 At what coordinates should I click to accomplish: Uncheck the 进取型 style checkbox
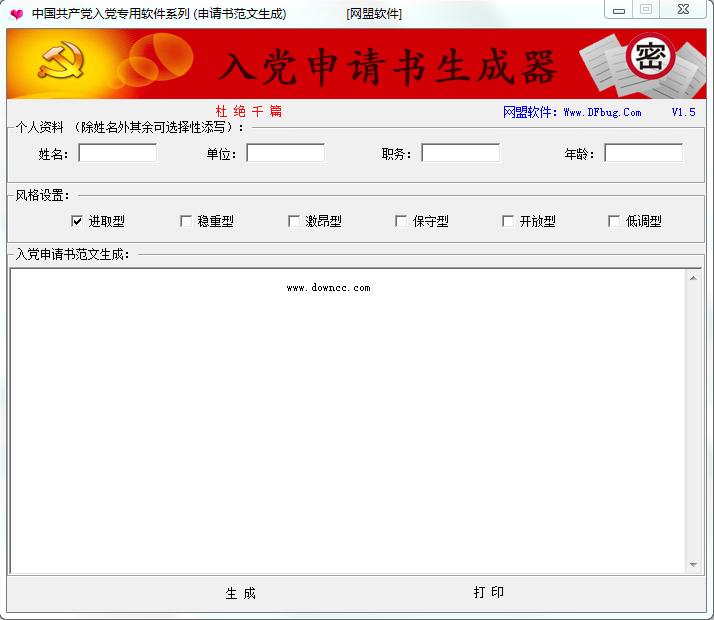pos(77,221)
